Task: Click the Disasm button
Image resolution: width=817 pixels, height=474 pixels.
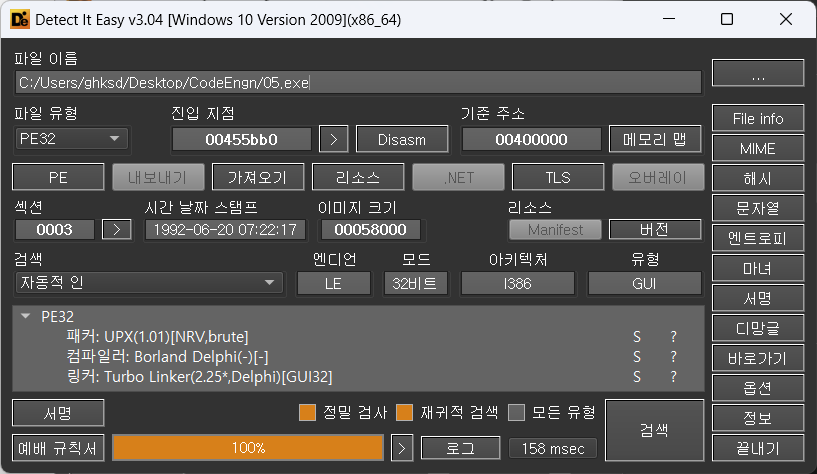Action: pyautogui.click(x=402, y=139)
